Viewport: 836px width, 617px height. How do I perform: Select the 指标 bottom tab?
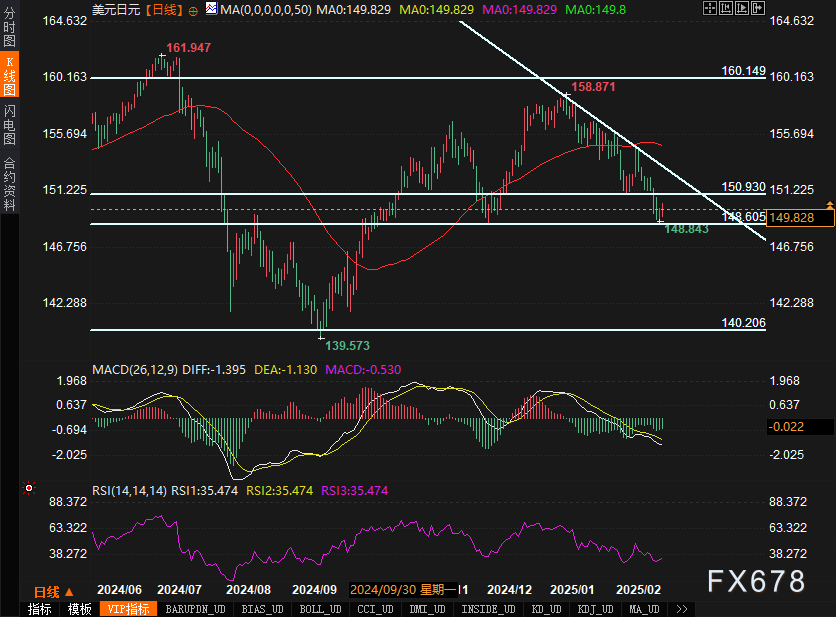click(39, 609)
